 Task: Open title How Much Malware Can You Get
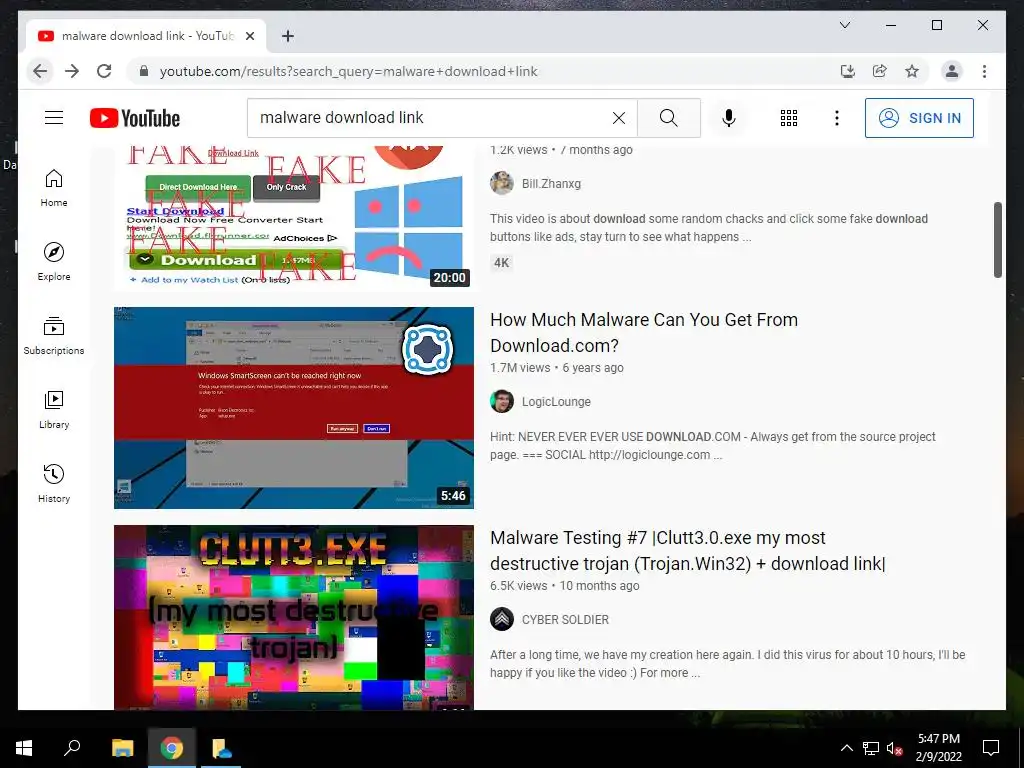(644, 332)
